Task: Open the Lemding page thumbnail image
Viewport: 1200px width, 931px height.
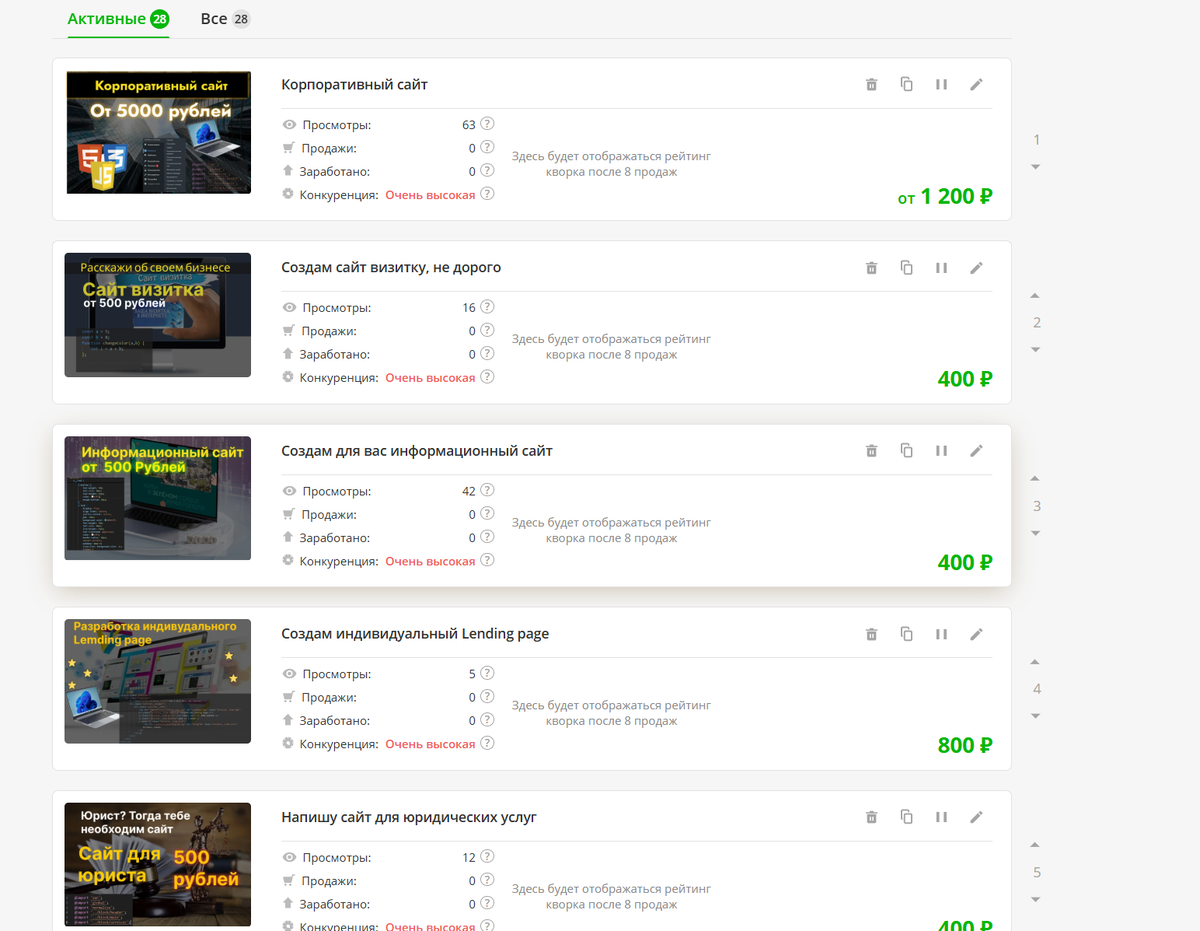Action: [x=158, y=681]
